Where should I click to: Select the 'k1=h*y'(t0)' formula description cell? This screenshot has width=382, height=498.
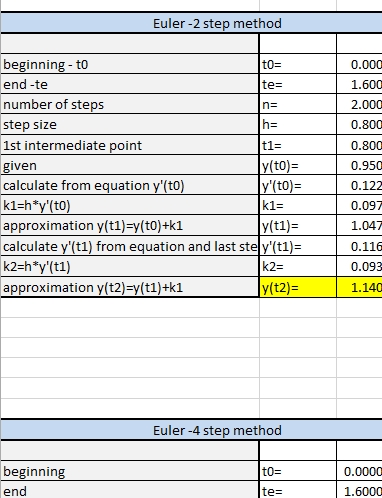(x=130, y=205)
